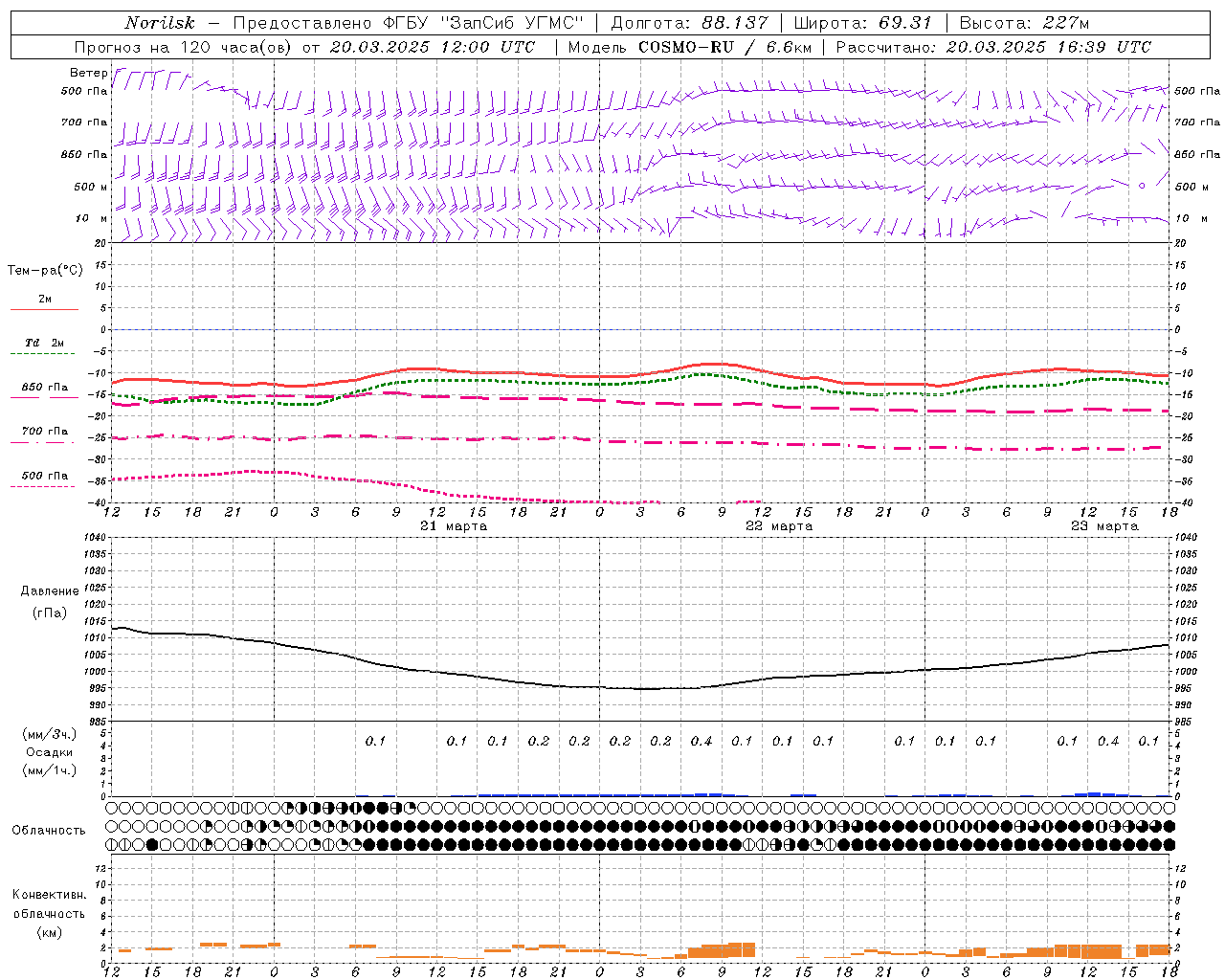Viewport: 1225px width, 980px height.
Task: Click the 'Конвективн.' convective cloud label
Action: 49,895
